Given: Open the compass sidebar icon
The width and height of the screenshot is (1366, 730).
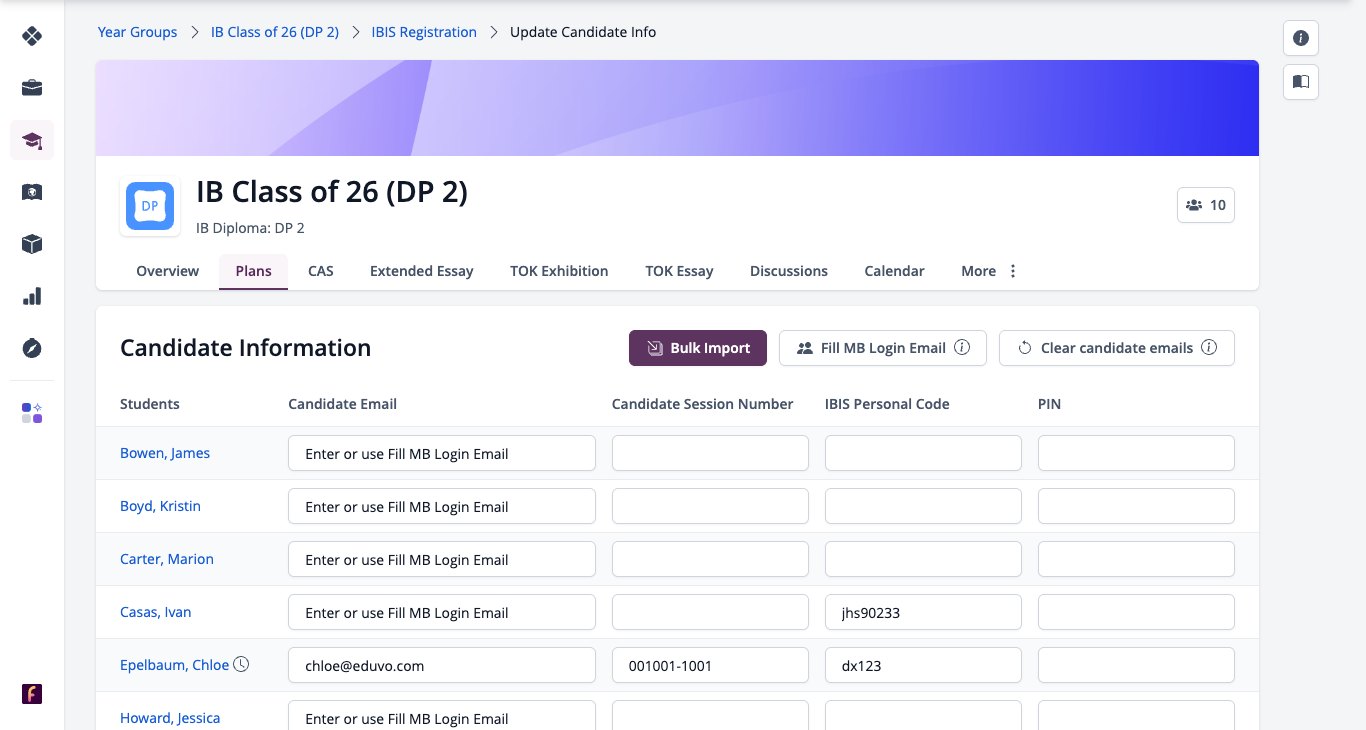Looking at the screenshot, I should [x=32, y=348].
